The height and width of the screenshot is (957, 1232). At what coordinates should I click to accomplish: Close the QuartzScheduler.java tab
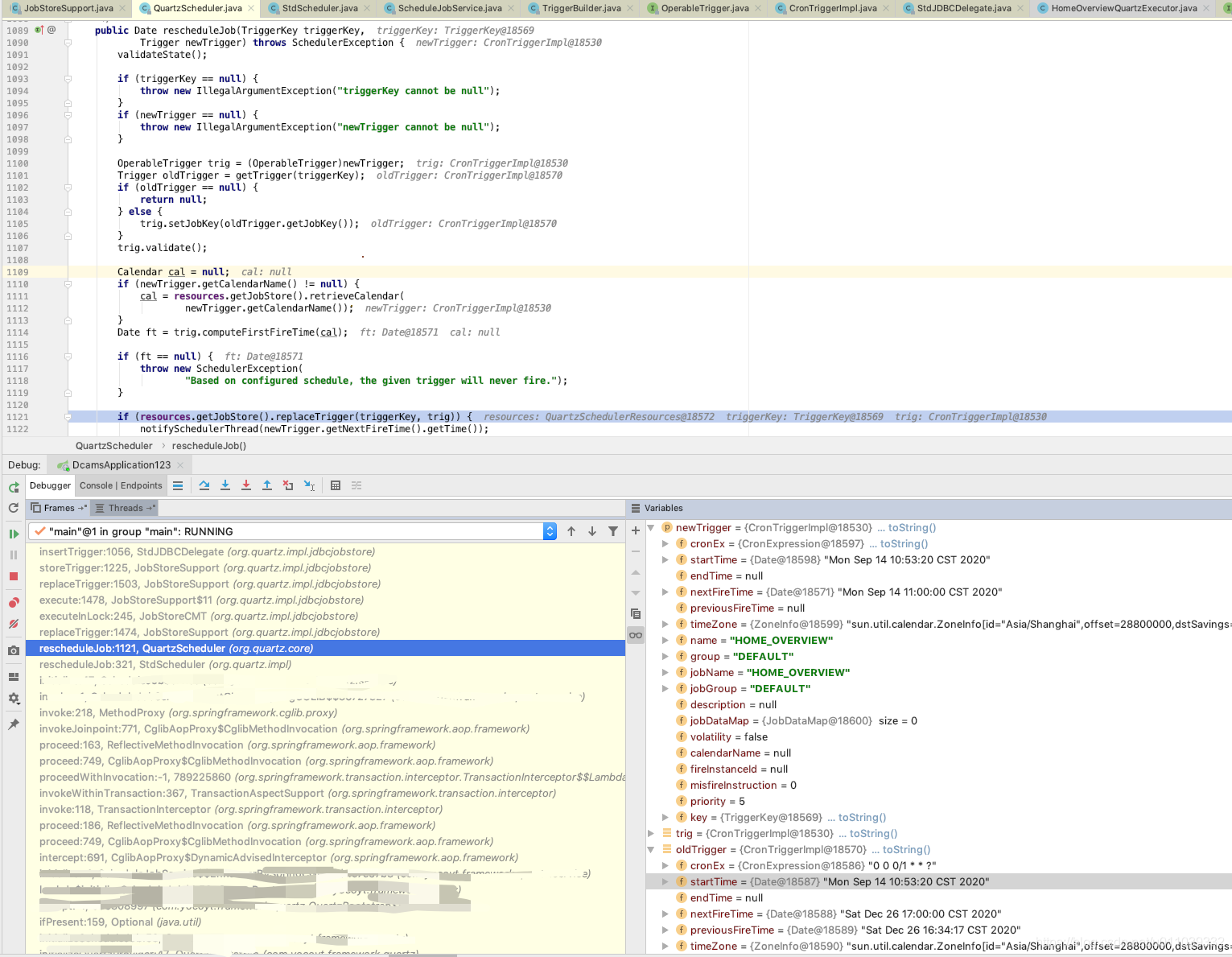tap(251, 8)
